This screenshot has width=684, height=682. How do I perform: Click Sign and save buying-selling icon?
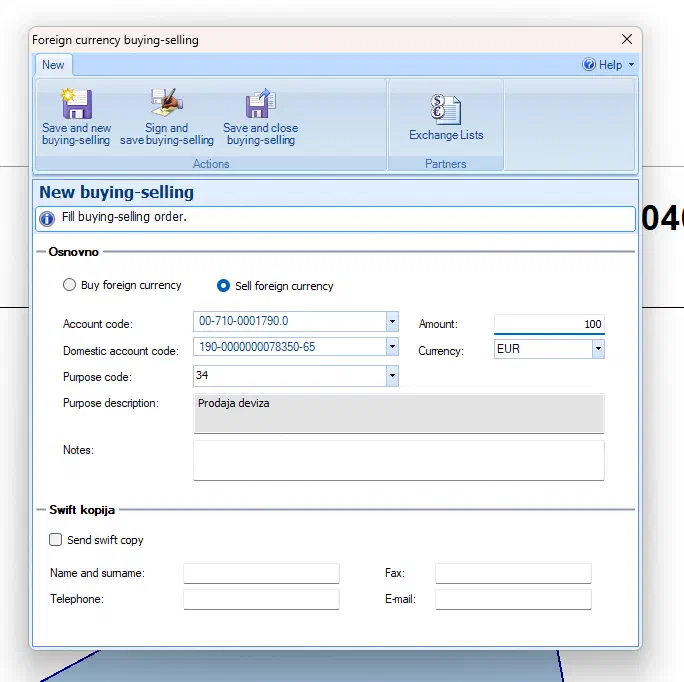[166, 104]
